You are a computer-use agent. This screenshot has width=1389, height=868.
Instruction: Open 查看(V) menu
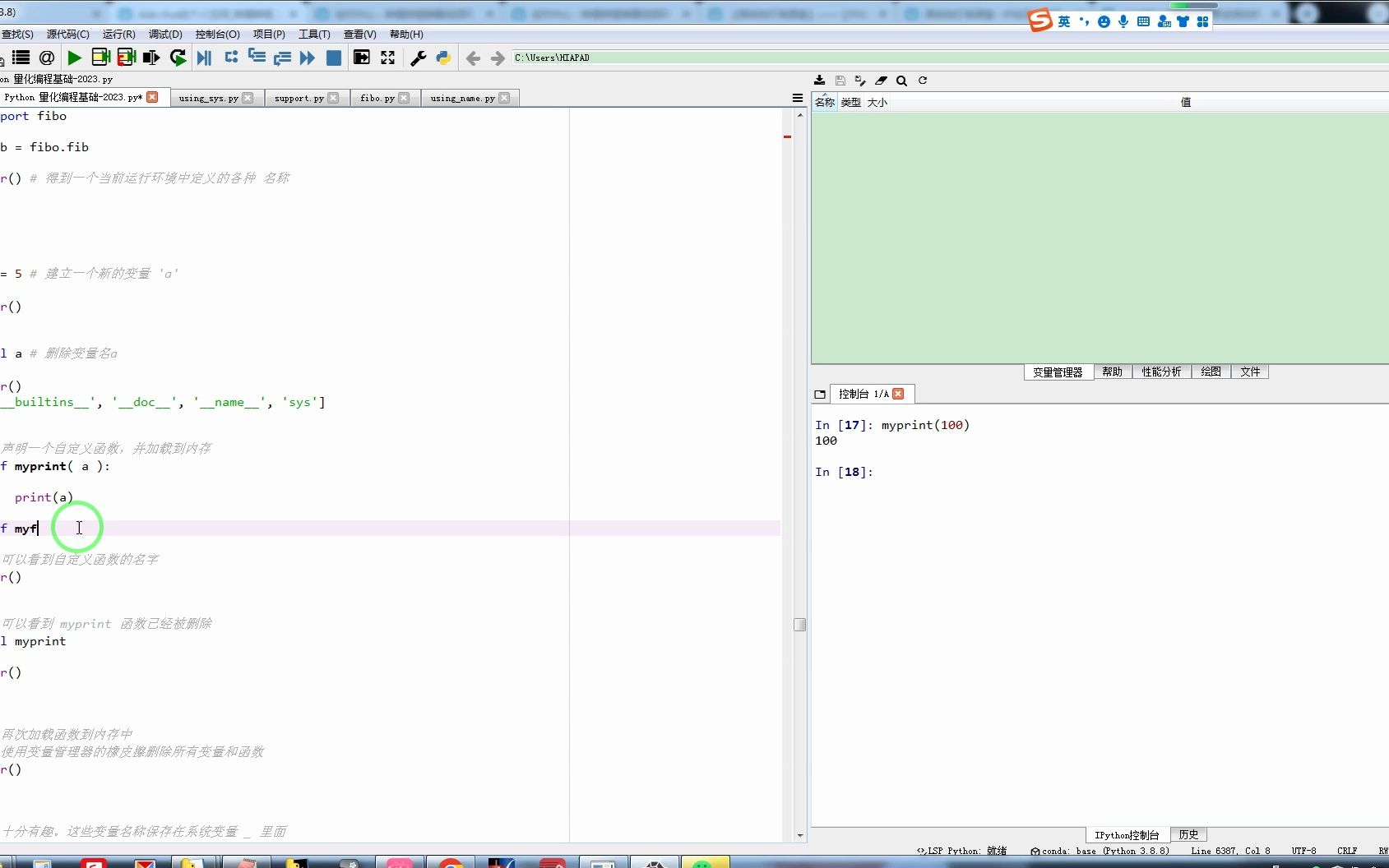[360, 35]
